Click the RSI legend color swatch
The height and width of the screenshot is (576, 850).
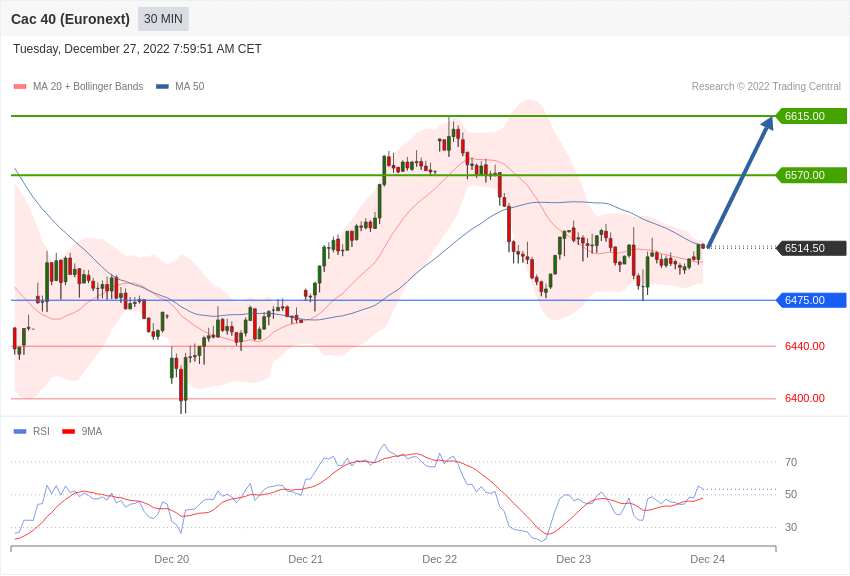click(x=20, y=431)
